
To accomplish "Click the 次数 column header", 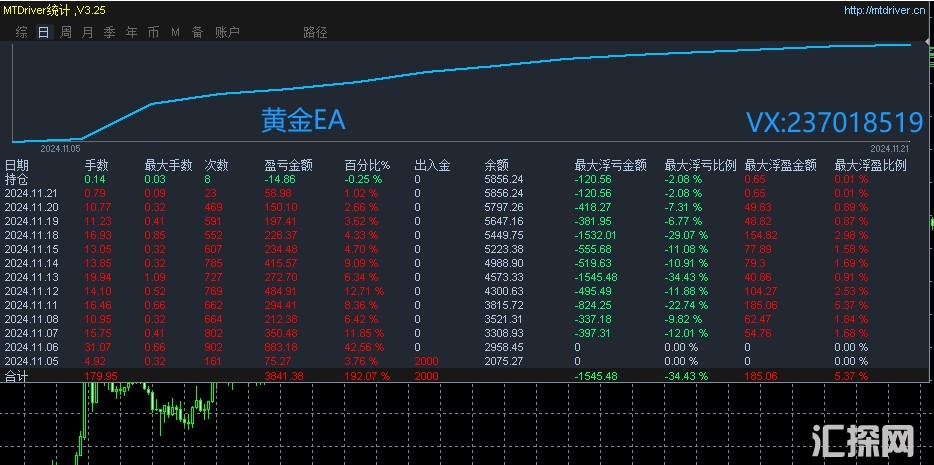I will tap(217, 165).
